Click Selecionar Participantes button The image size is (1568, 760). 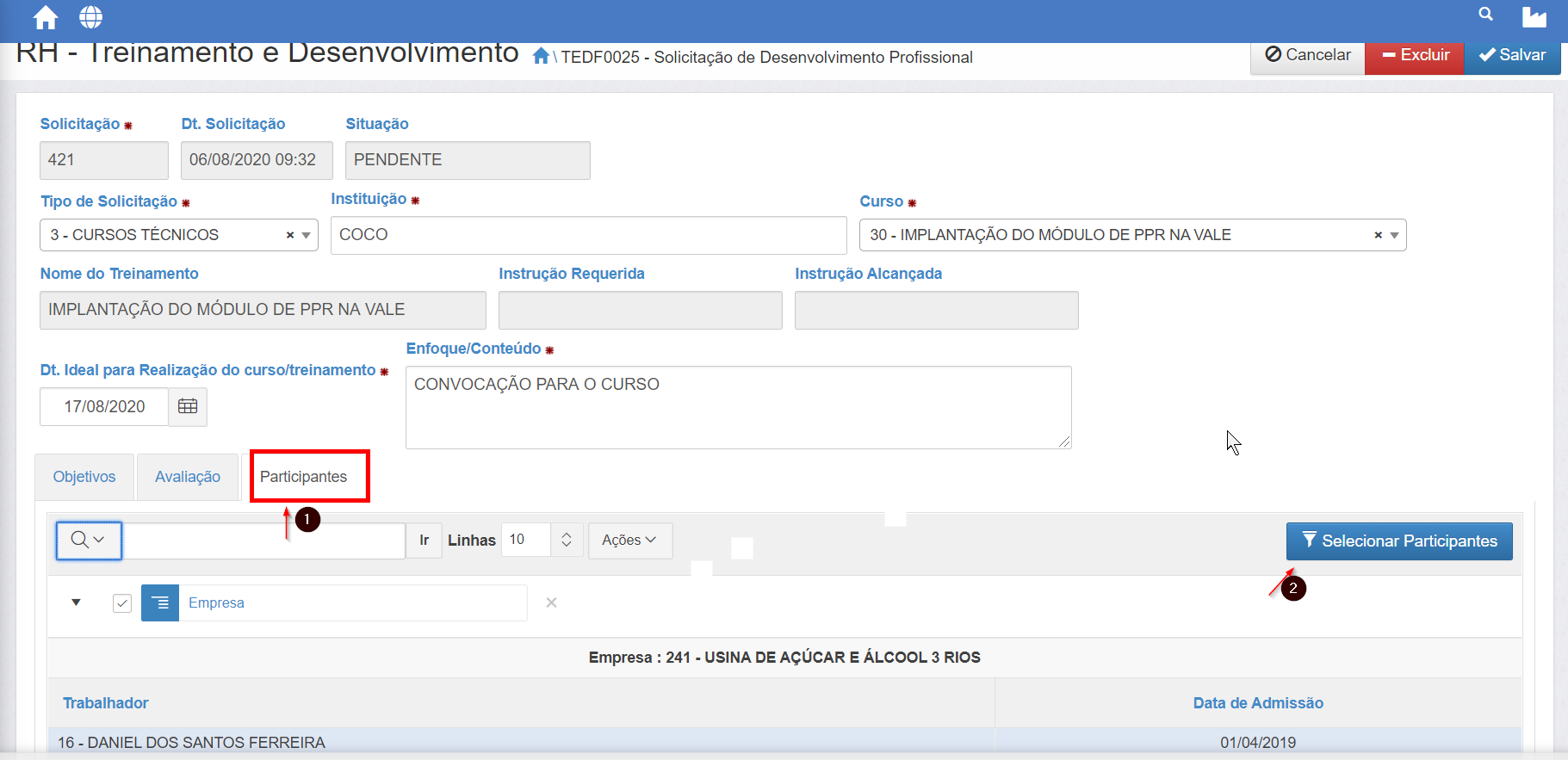(1399, 541)
